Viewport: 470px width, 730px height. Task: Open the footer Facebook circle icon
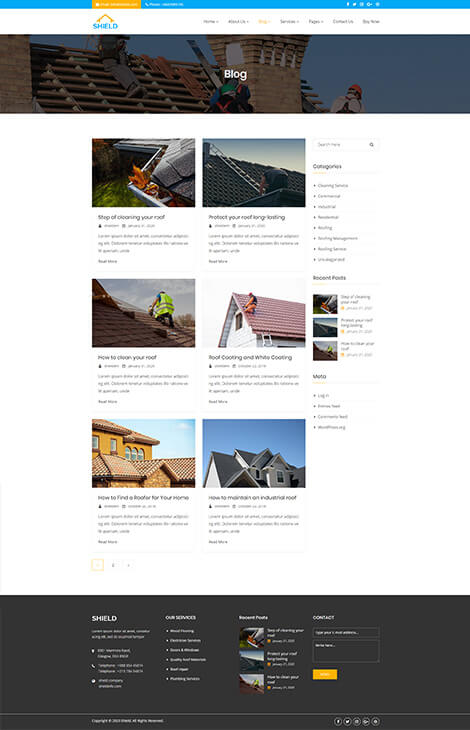pos(338,721)
